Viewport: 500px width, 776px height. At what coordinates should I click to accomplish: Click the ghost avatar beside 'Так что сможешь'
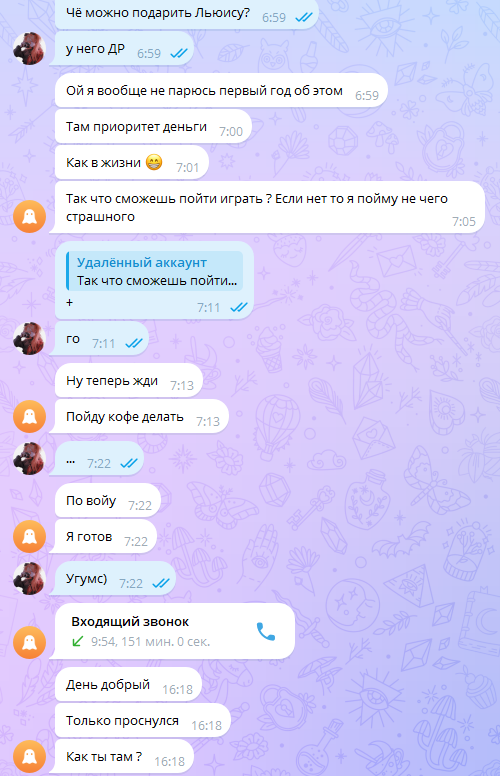[x=29, y=216]
